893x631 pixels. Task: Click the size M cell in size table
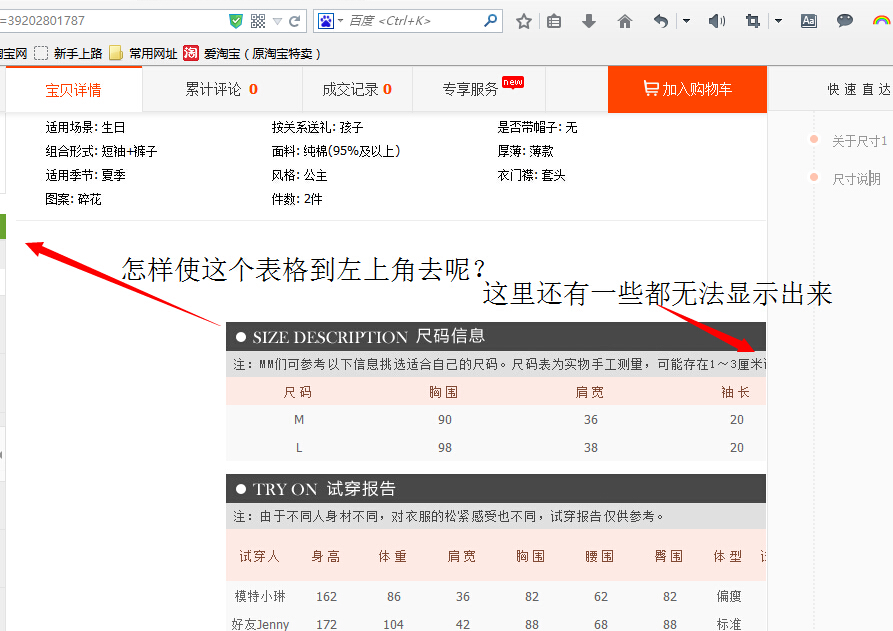(299, 420)
